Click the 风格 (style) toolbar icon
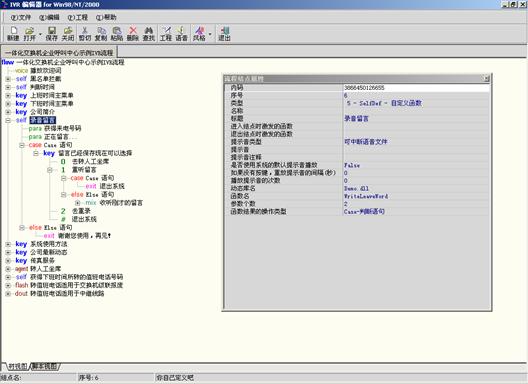The width and height of the screenshot is (528, 384). (x=199, y=34)
